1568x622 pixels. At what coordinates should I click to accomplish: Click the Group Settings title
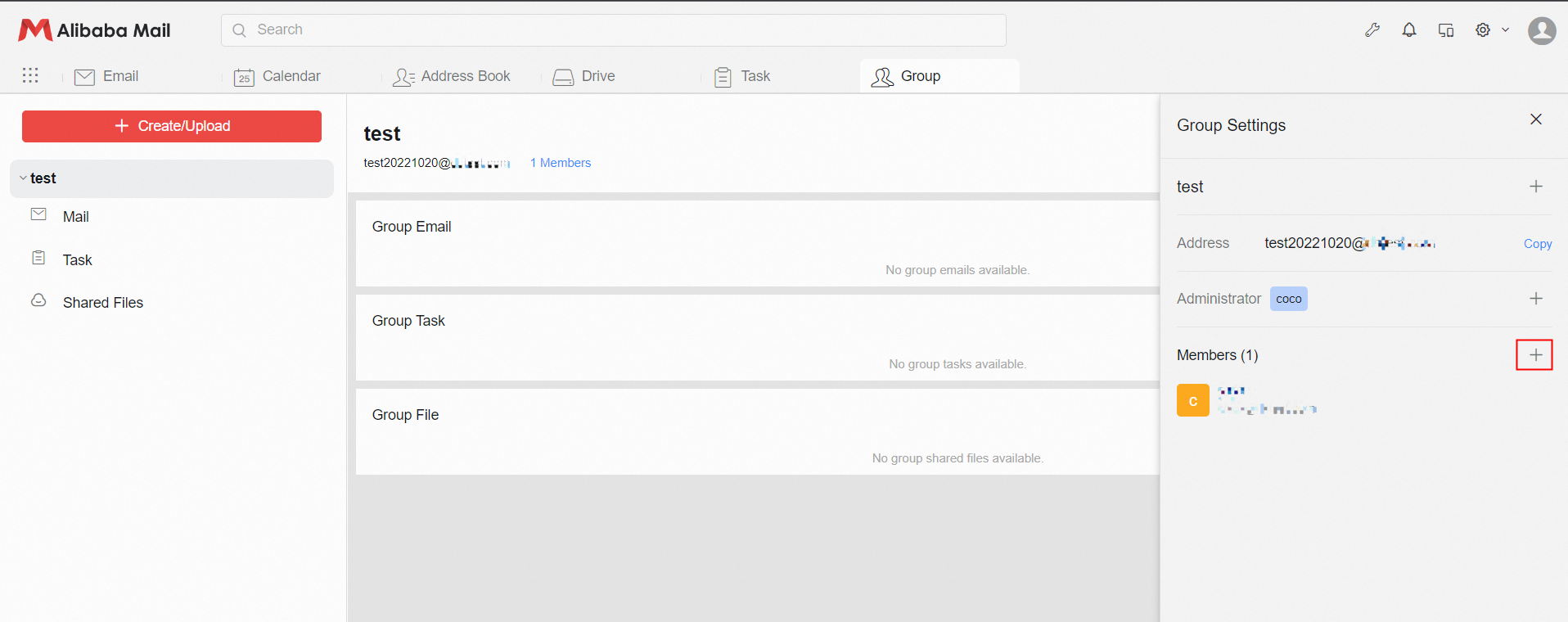coord(1231,125)
